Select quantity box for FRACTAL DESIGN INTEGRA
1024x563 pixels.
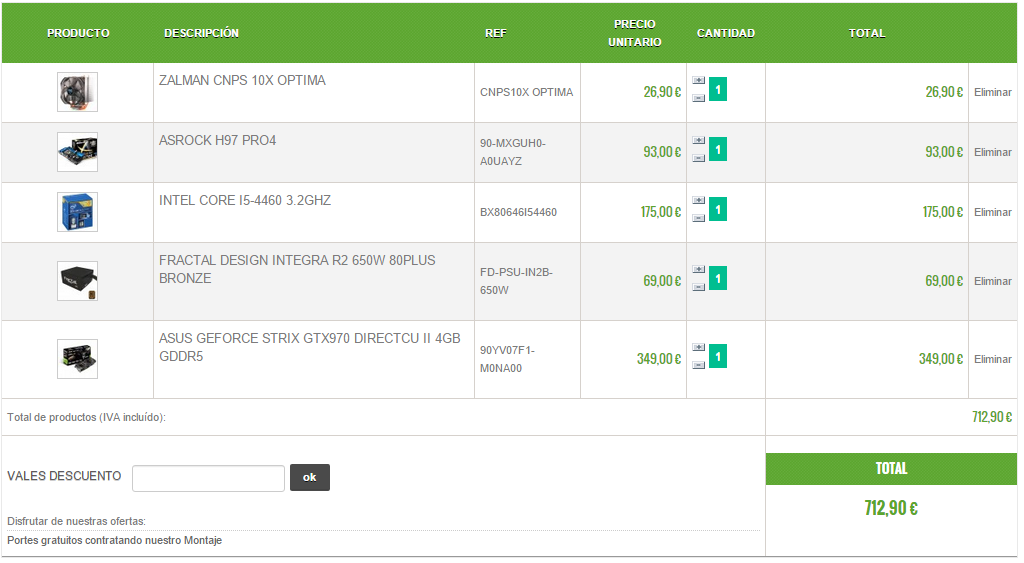(x=718, y=278)
